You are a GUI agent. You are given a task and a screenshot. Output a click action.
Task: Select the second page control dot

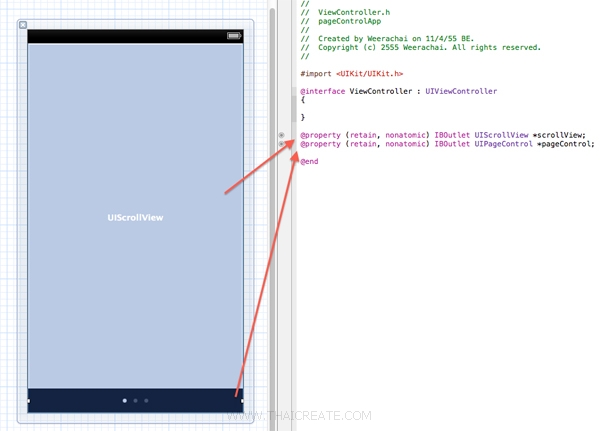click(135, 400)
